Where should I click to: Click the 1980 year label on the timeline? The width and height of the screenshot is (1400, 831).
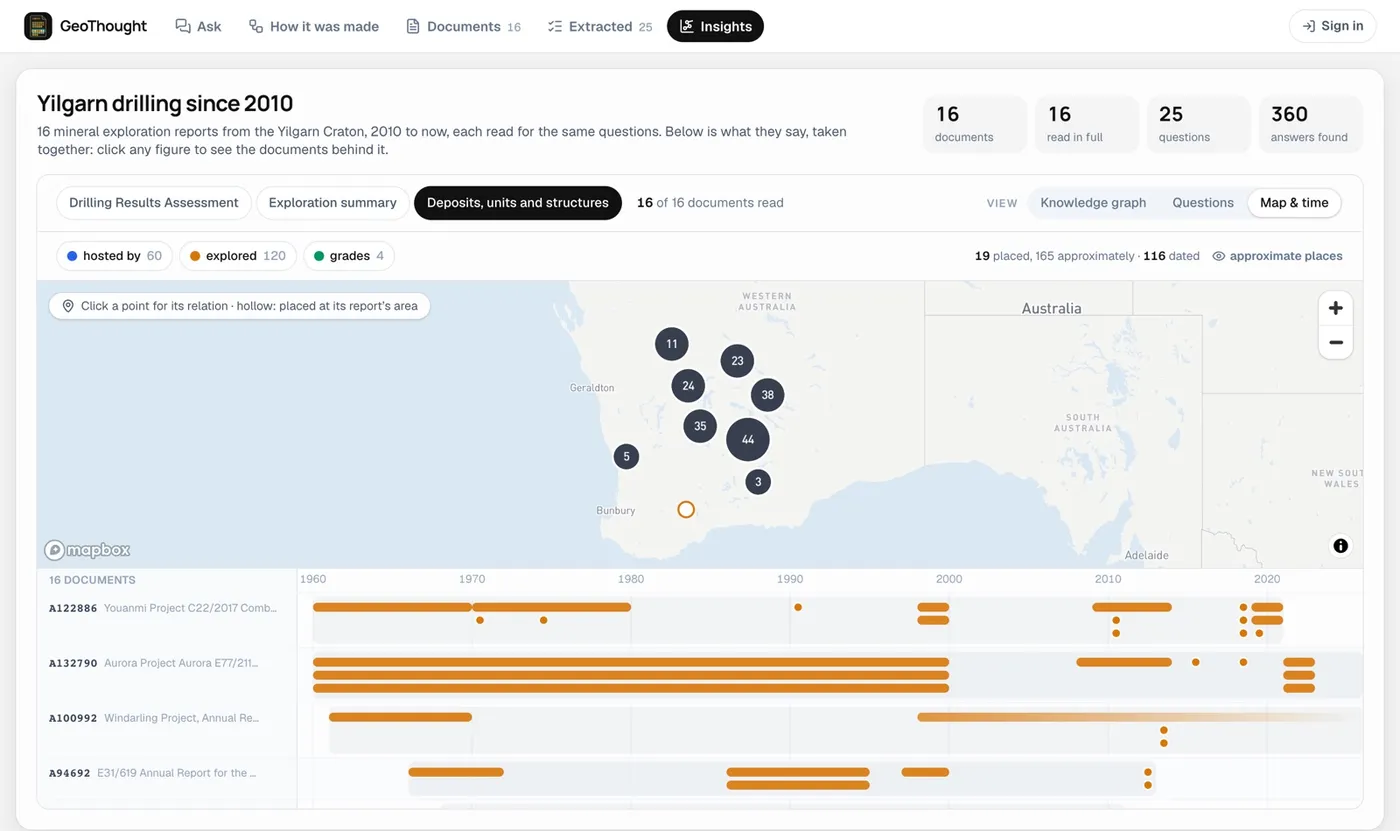(x=631, y=579)
